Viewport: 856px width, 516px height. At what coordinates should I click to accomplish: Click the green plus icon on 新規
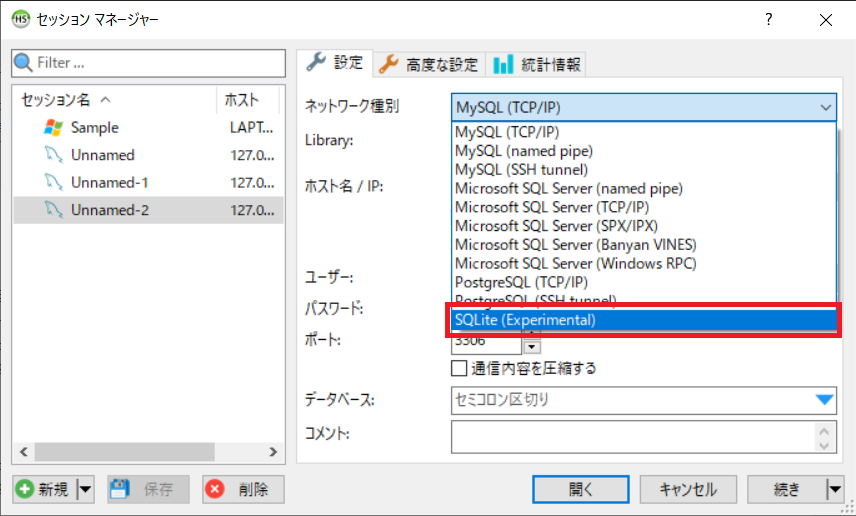(25, 489)
